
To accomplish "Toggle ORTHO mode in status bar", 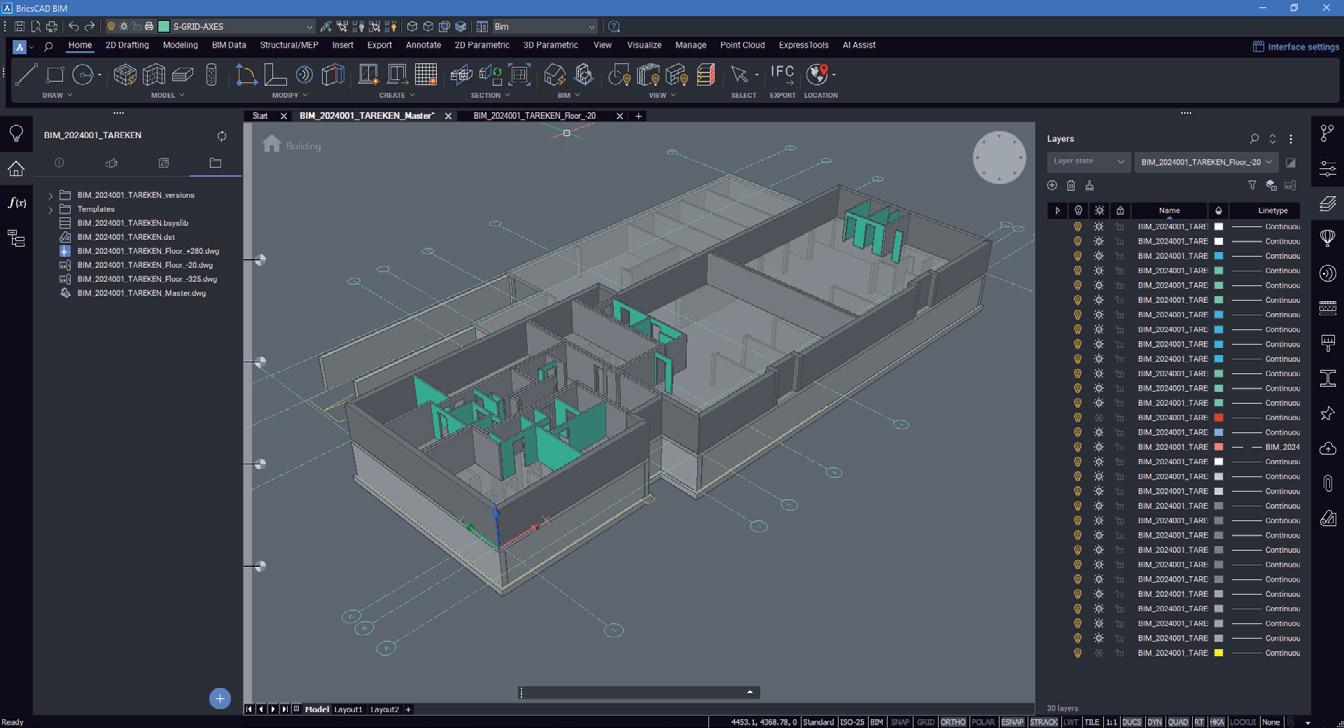I will point(952,722).
